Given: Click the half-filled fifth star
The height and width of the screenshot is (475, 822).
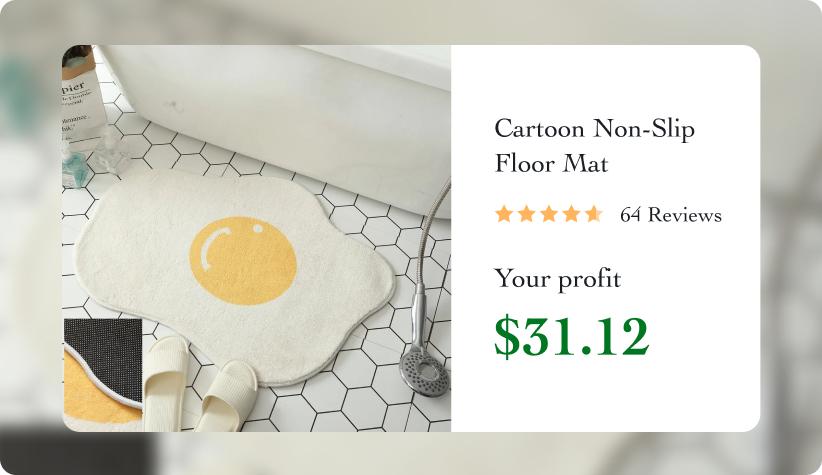Looking at the screenshot, I should click(x=594, y=214).
